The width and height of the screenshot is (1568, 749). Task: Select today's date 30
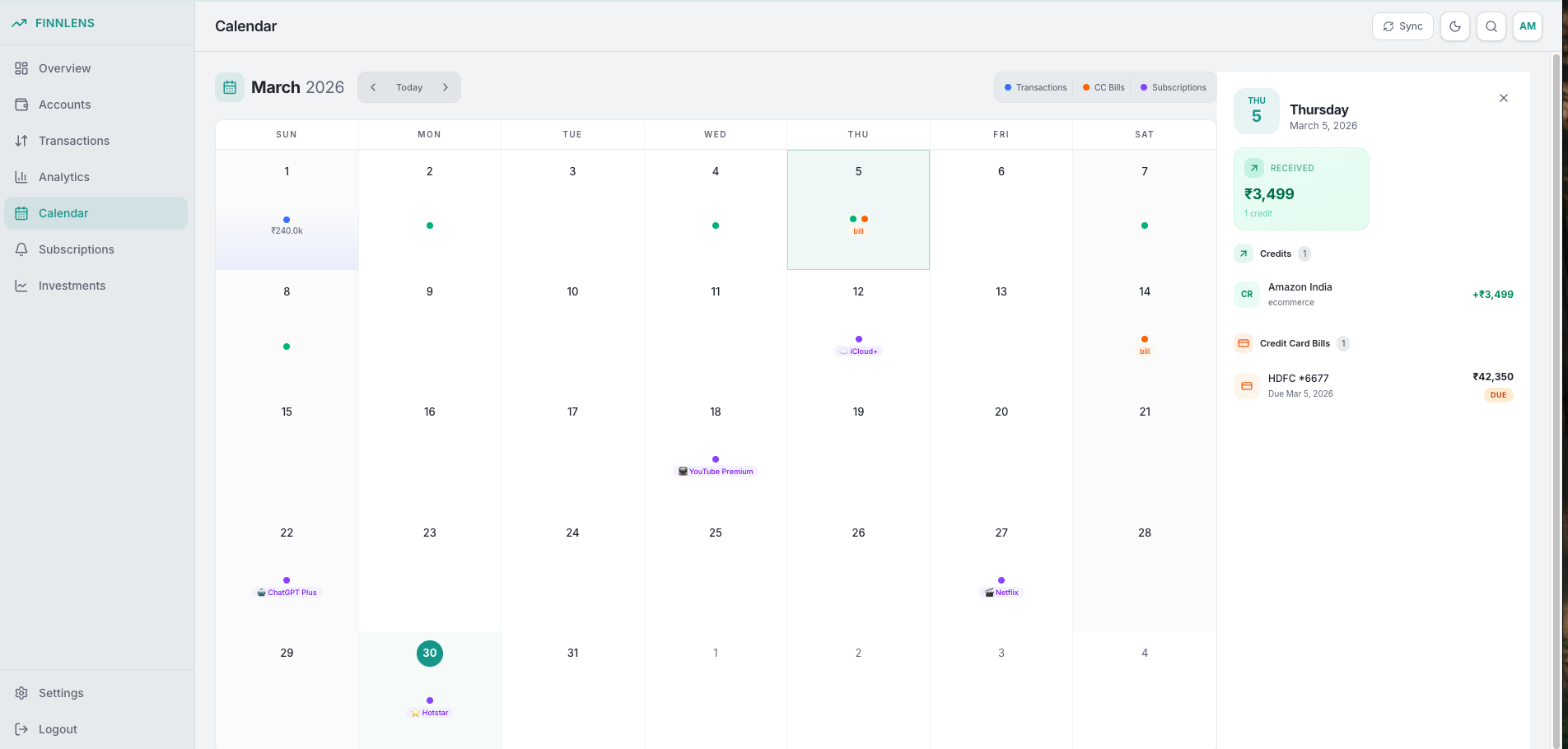point(430,654)
